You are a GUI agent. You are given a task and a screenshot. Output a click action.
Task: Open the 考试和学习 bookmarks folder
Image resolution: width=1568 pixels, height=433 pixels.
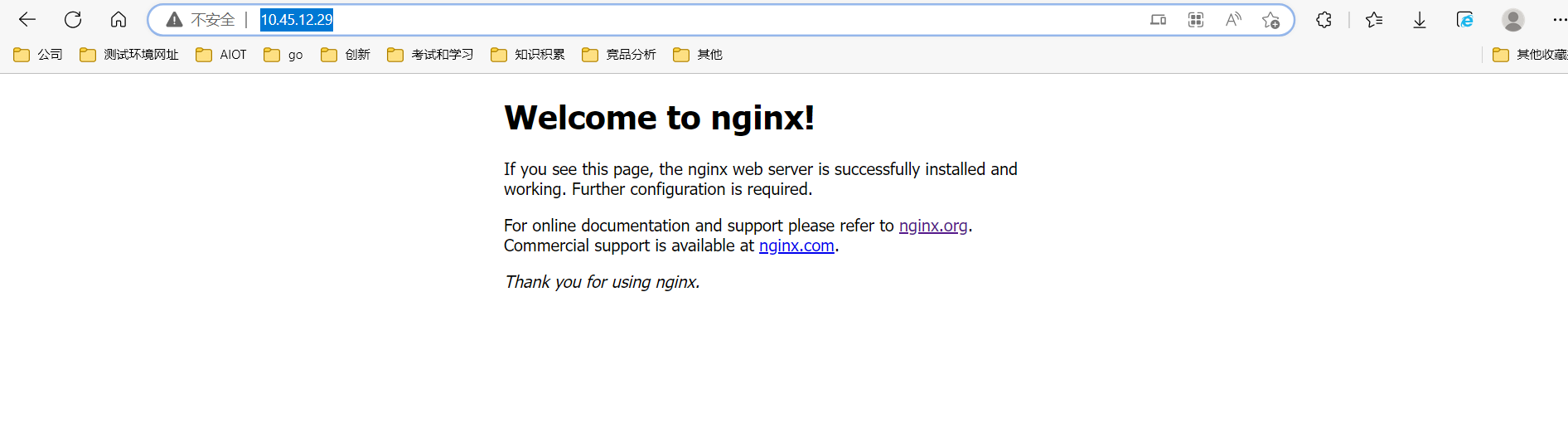point(430,55)
